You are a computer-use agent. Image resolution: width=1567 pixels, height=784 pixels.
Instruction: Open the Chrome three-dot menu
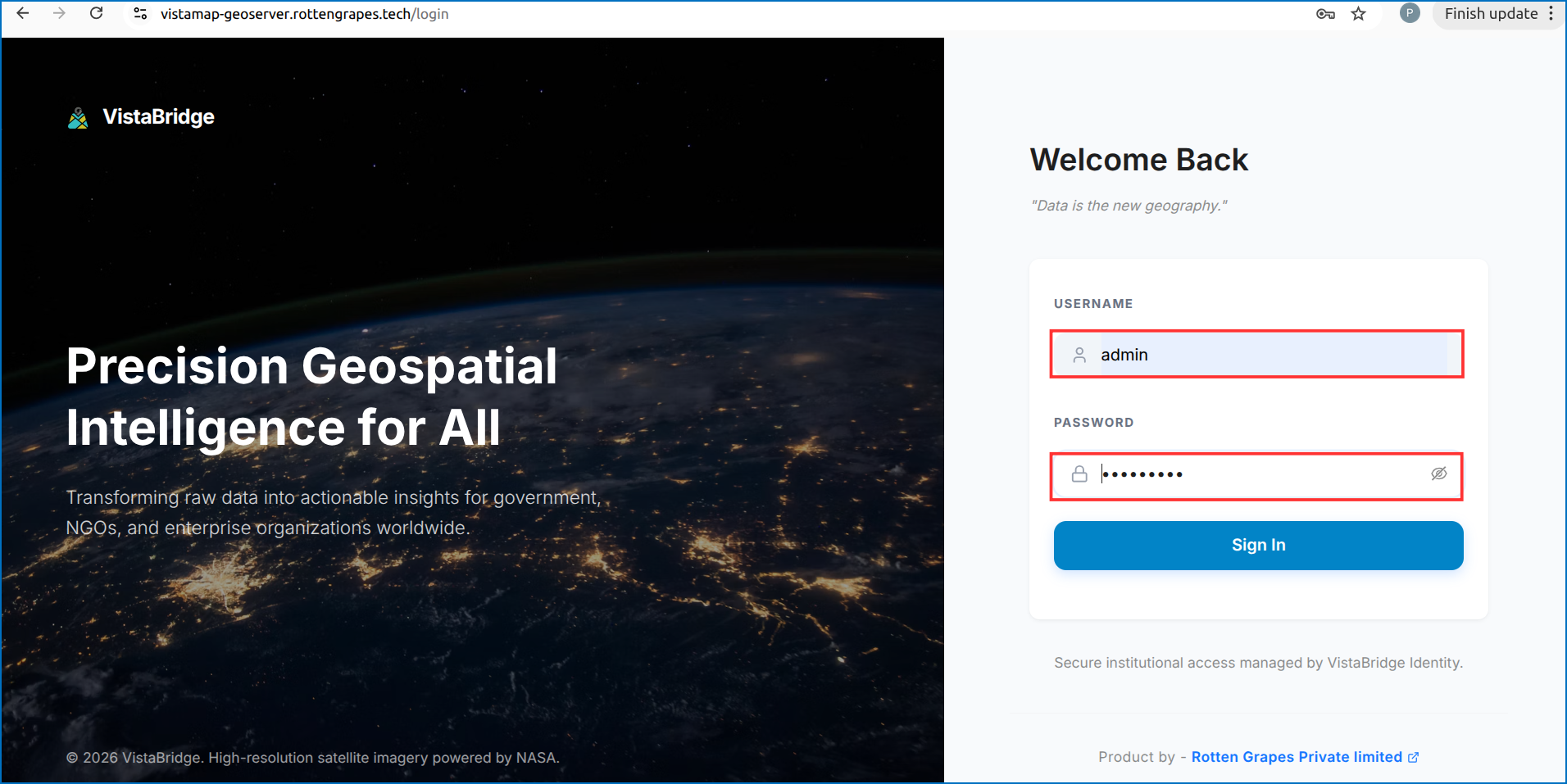(1551, 14)
